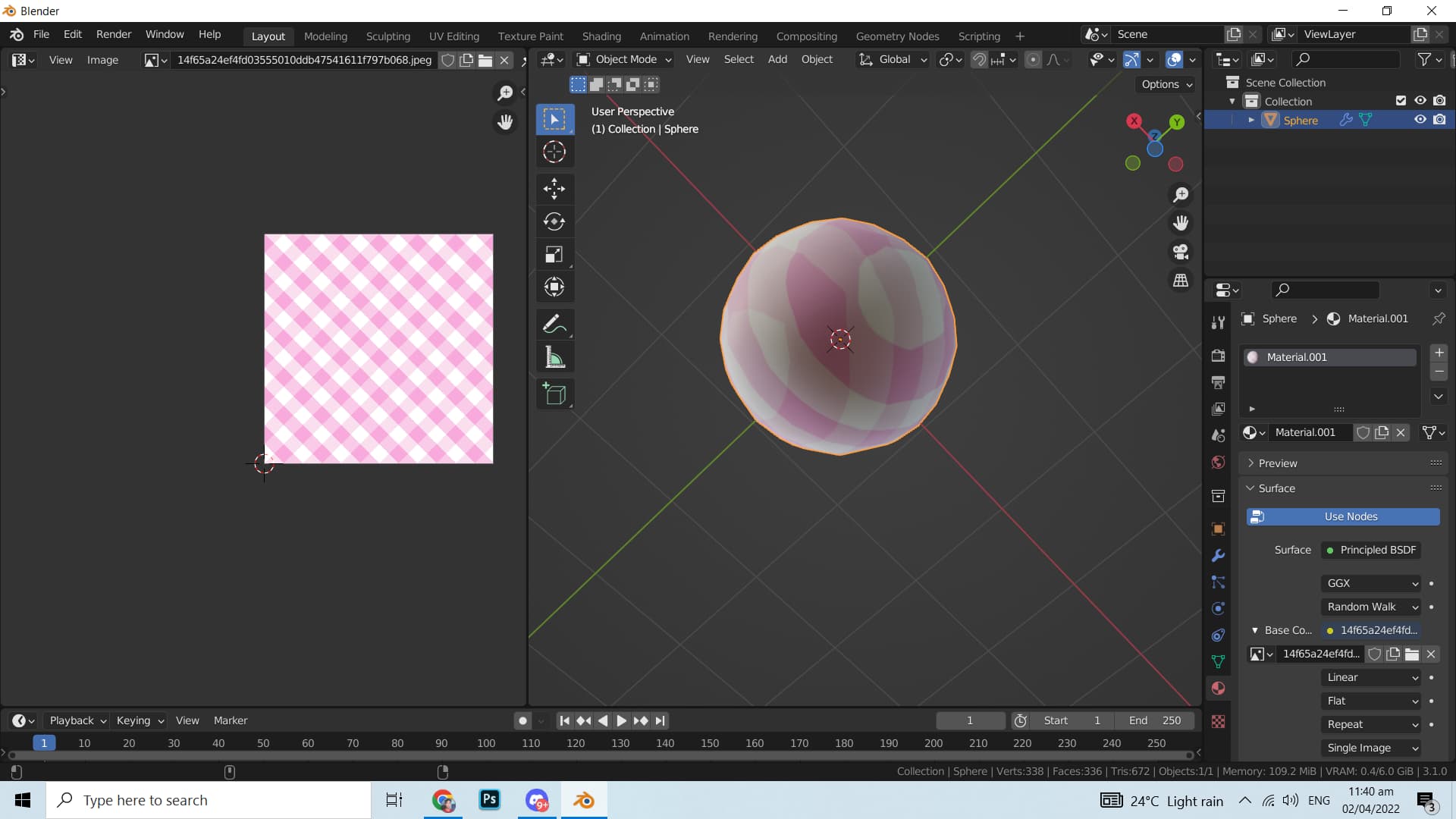Select the 3D Cursor tool
The width and height of the screenshot is (1456, 819).
[554, 152]
